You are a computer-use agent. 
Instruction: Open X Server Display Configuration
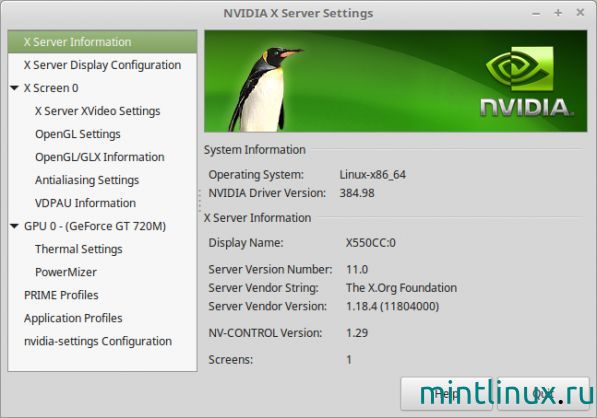pyautogui.click(x=102, y=65)
